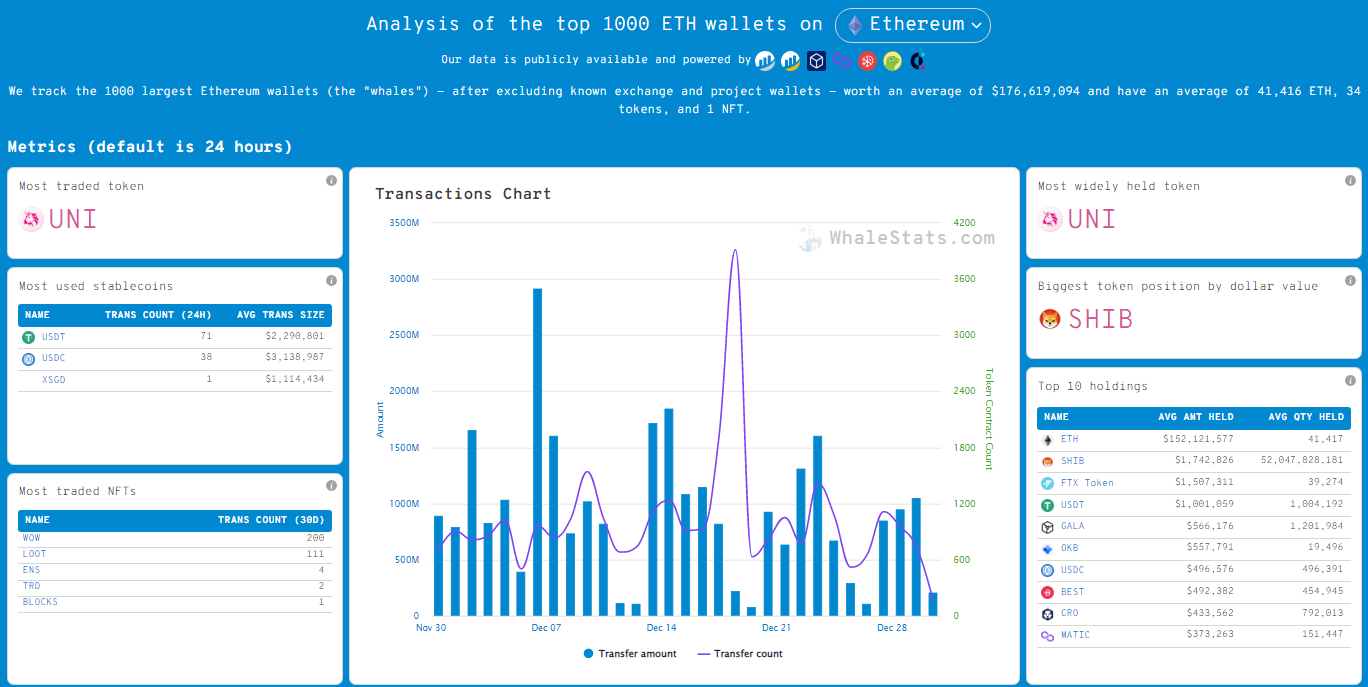Click info icon on Most widely held token
This screenshot has width=1368, height=687.
[x=1350, y=181]
